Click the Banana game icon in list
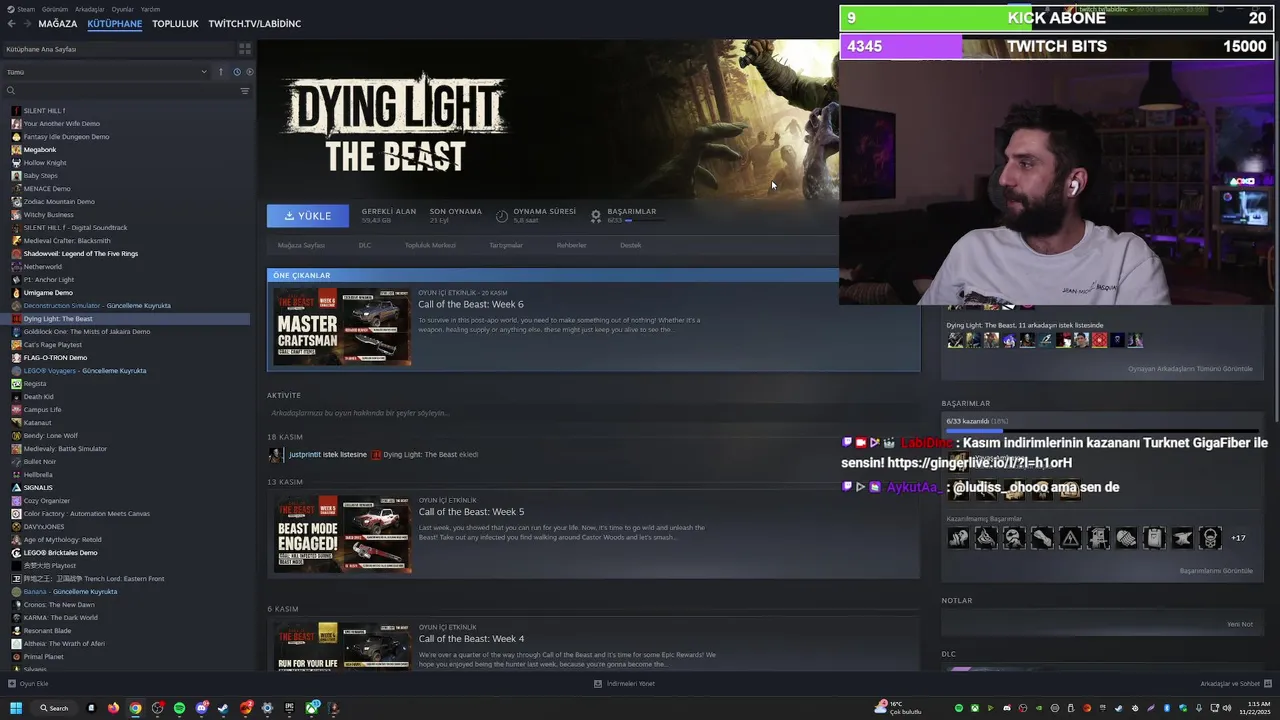 point(16,592)
